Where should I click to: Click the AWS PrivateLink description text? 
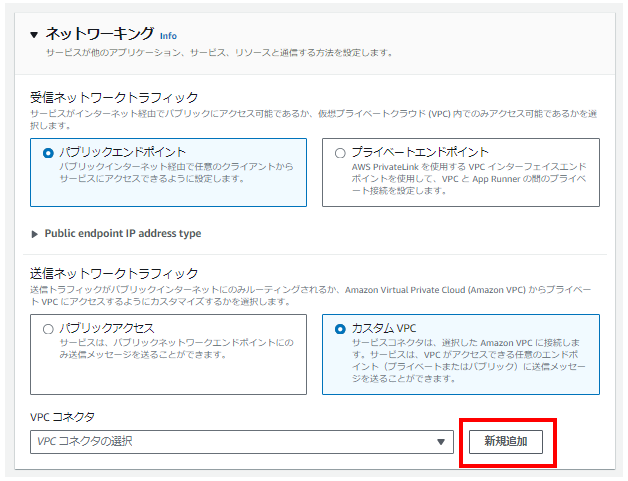tap(469, 179)
